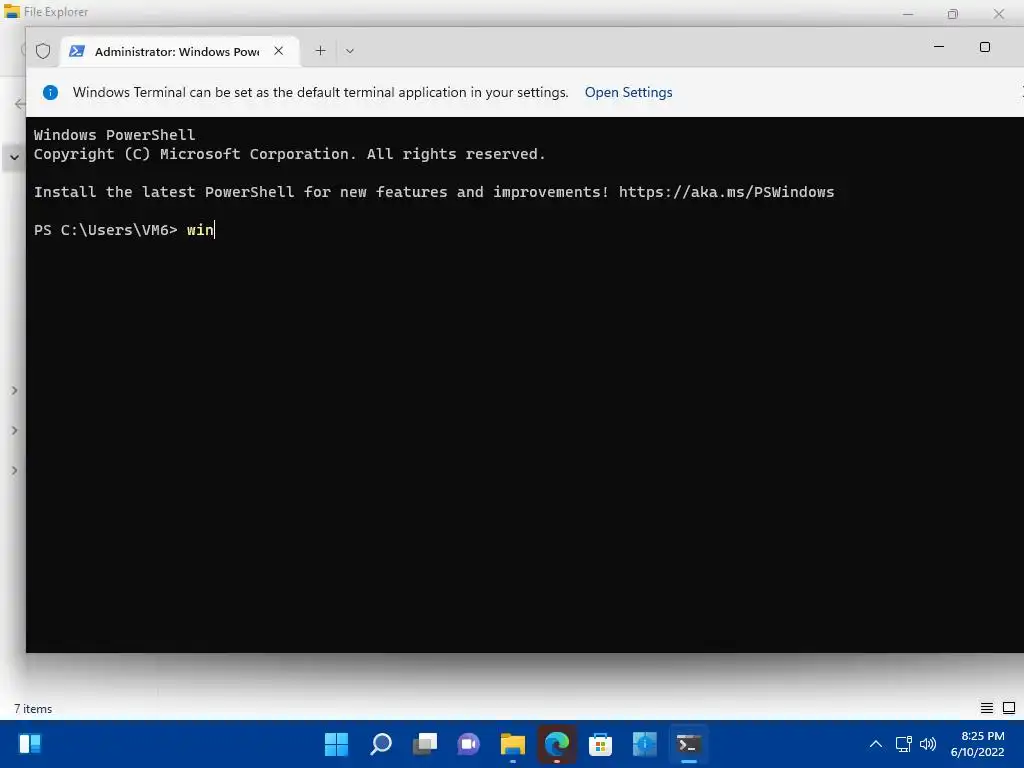Open a new terminal tab
The height and width of the screenshot is (768, 1024).
tap(320, 51)
